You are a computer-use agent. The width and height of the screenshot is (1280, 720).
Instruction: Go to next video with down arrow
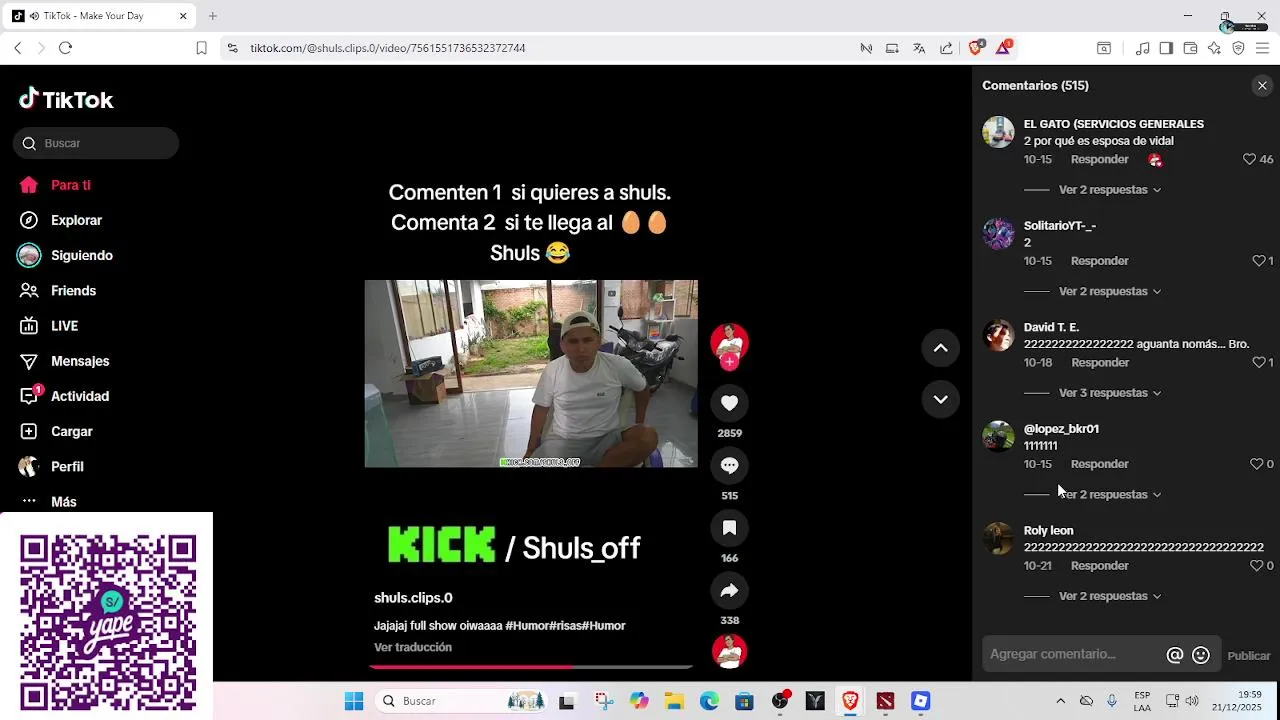pos(940,399)
